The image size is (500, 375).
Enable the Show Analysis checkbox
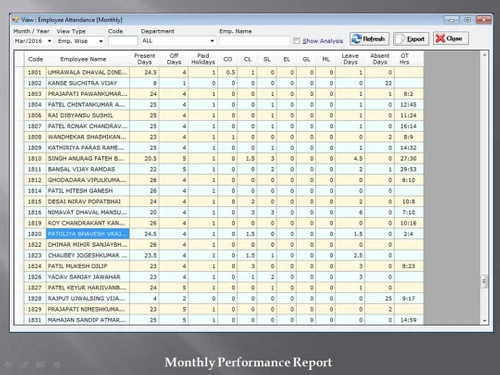(x=296, y=41)
